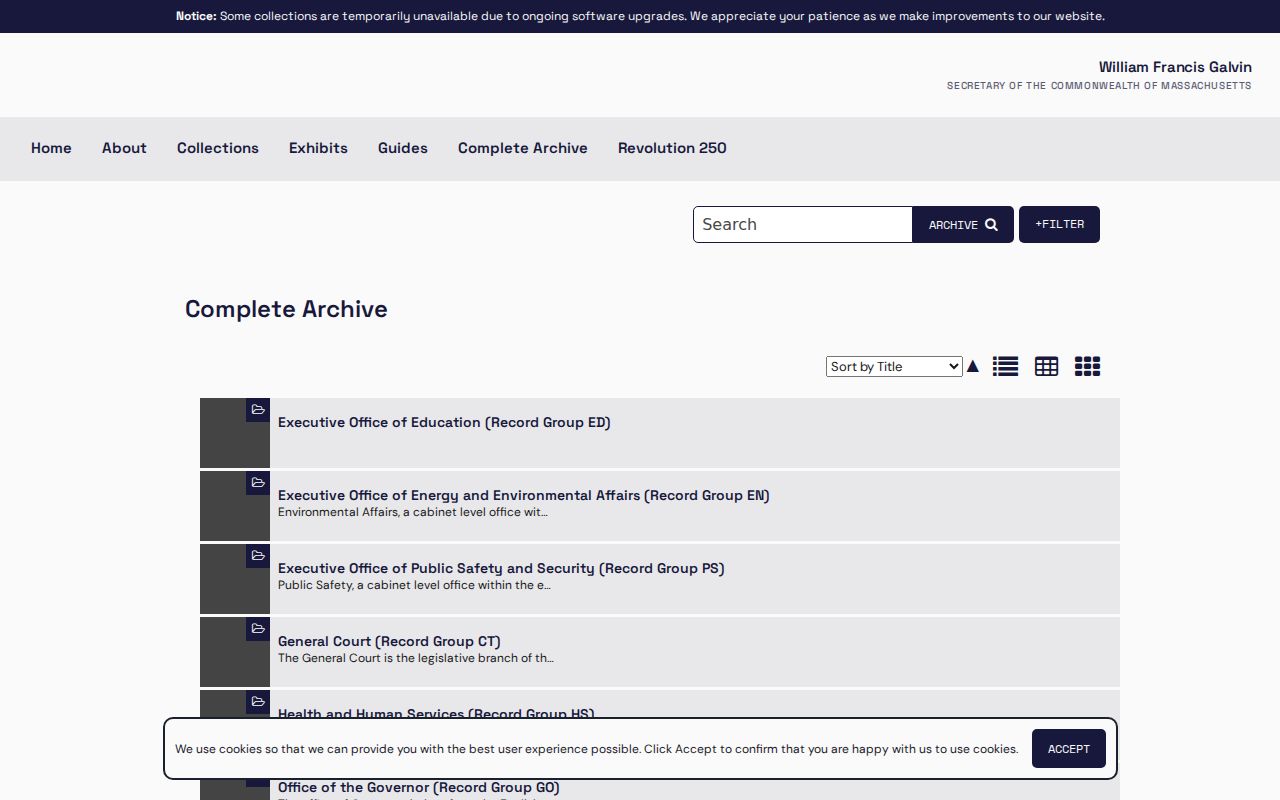Viewport: 1280px width, 800px height.
Task: Open folder icon for Public Safety and Security
Action: pyautogui.click(x=258, y=556)
